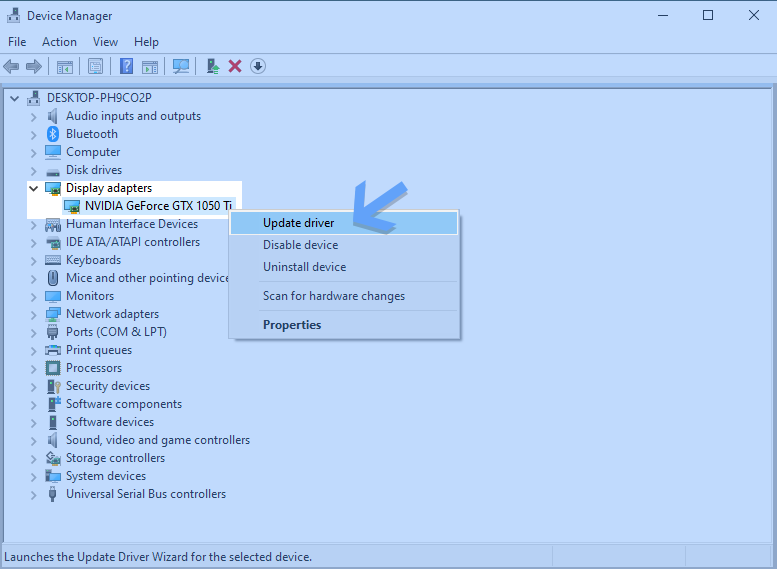The width and height of the screenshot is (777, 569).
Task: Select the DESKTOP-PH9CO2P computer name
Action: click(99, 98)
